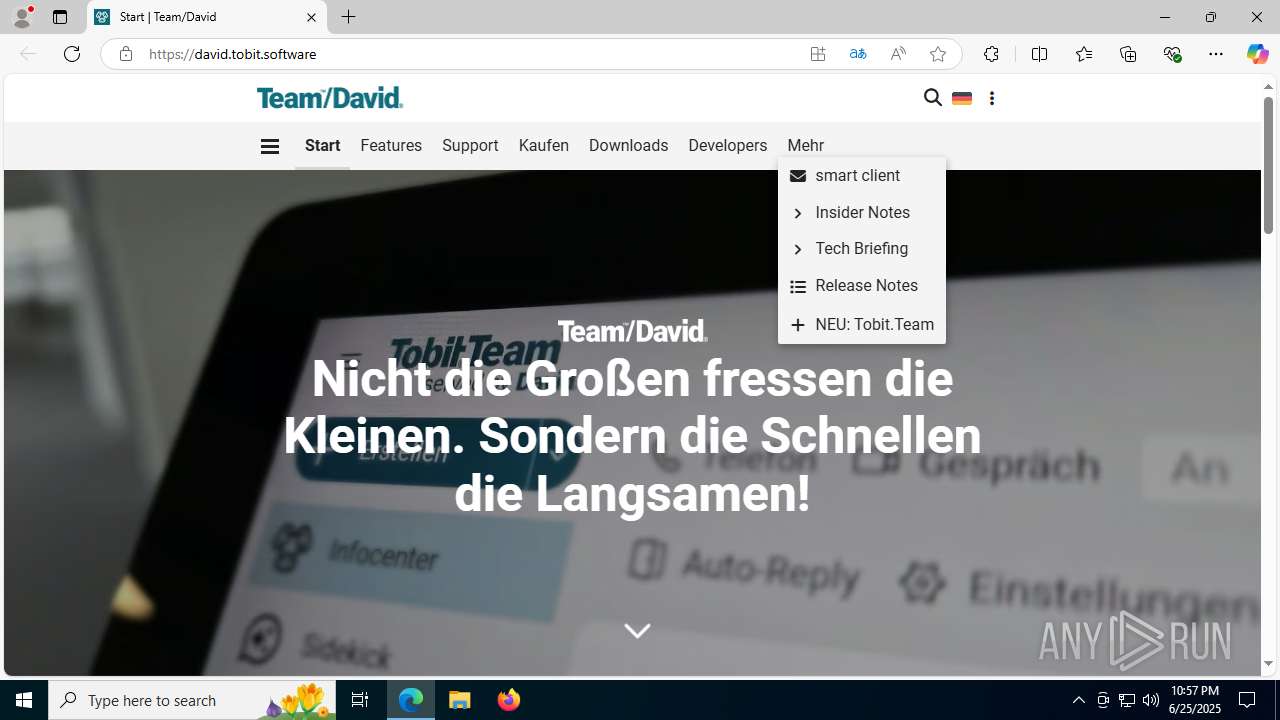Screen dimensions: 1280x720
Task: Open the notification center icon
Action: pyautogui.click(x=1247, y=700)
